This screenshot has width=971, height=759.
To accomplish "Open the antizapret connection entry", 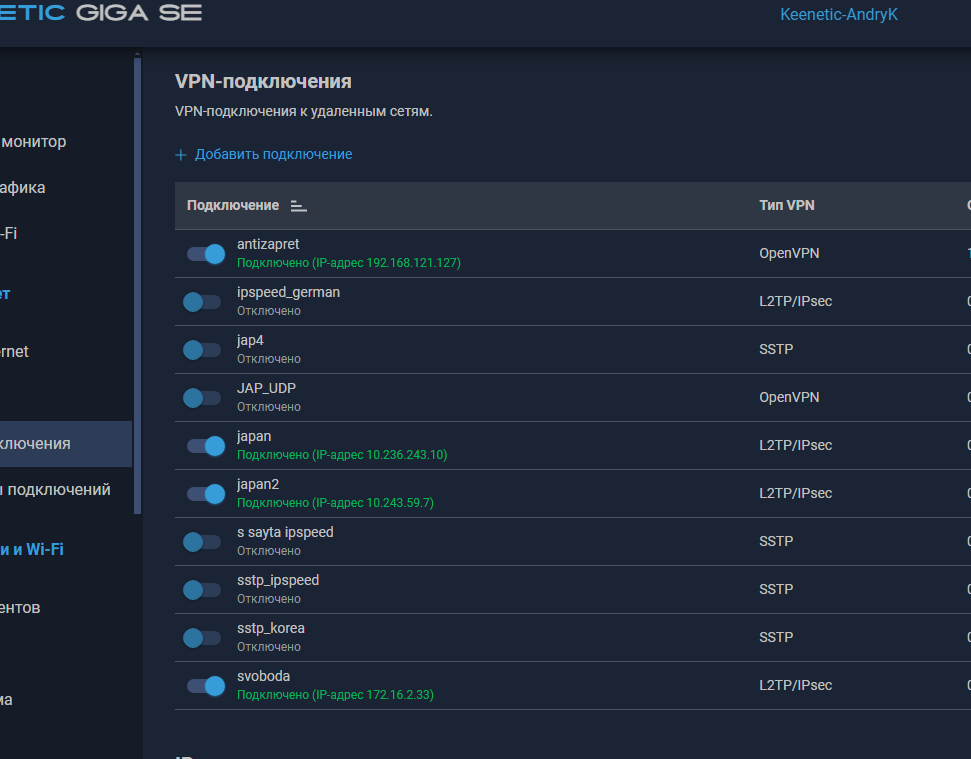I will click(x=268, y=244).
